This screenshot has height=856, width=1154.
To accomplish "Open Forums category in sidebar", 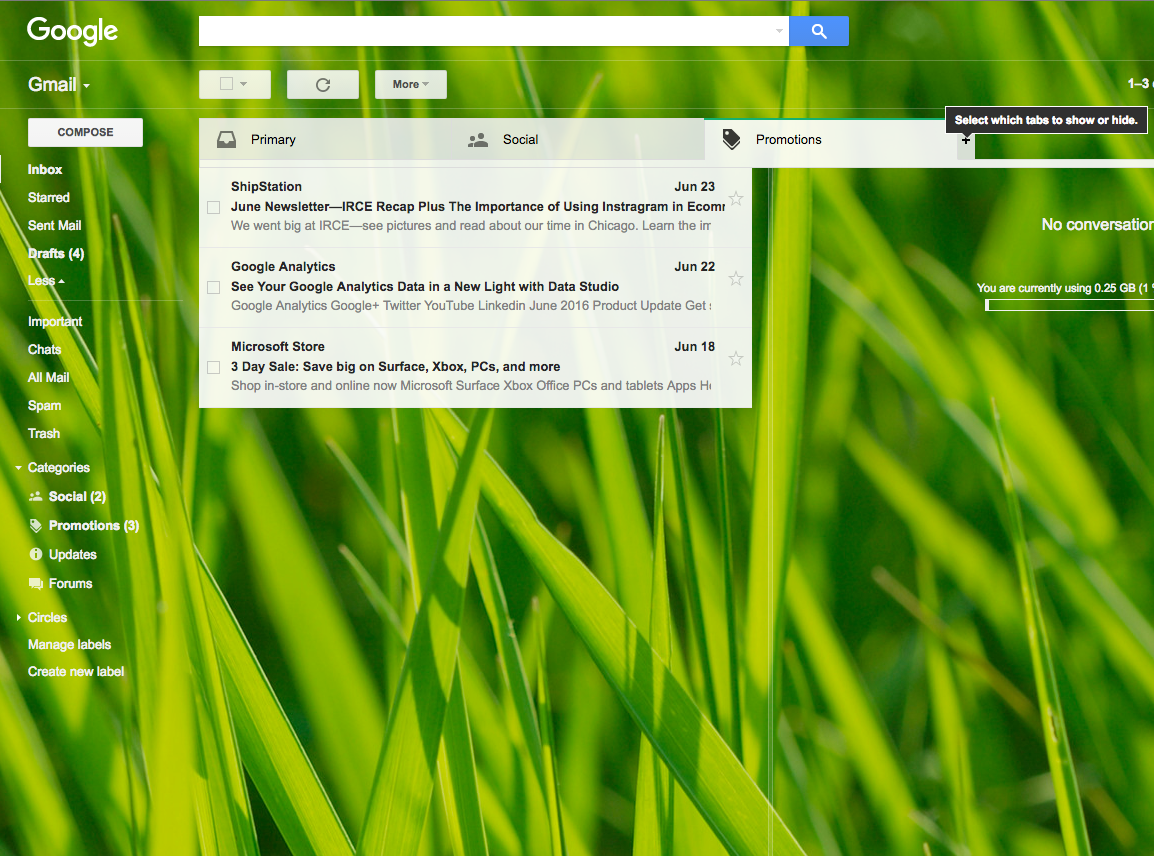I will pos(70,583).
